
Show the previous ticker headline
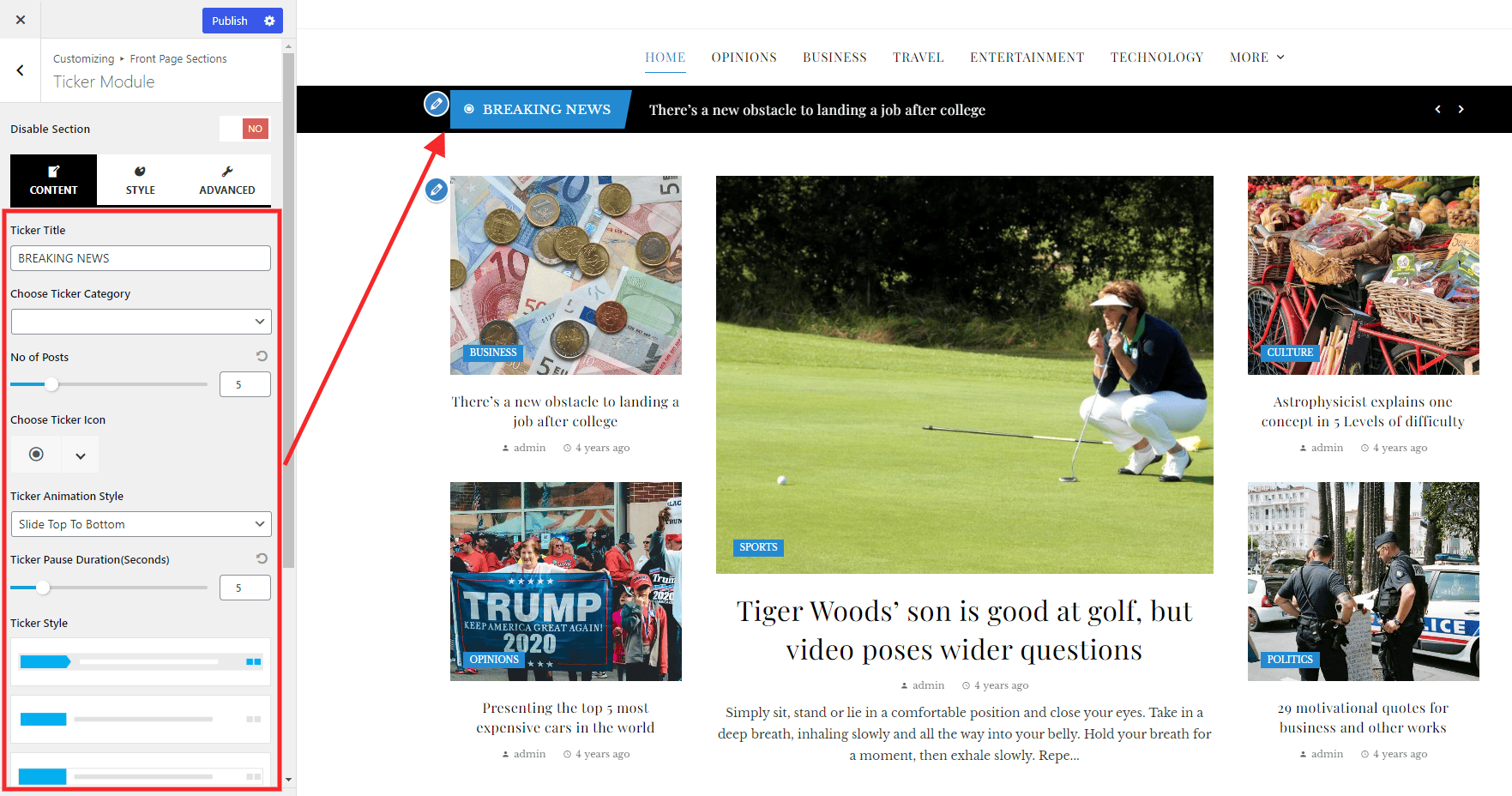[1437, 109]
